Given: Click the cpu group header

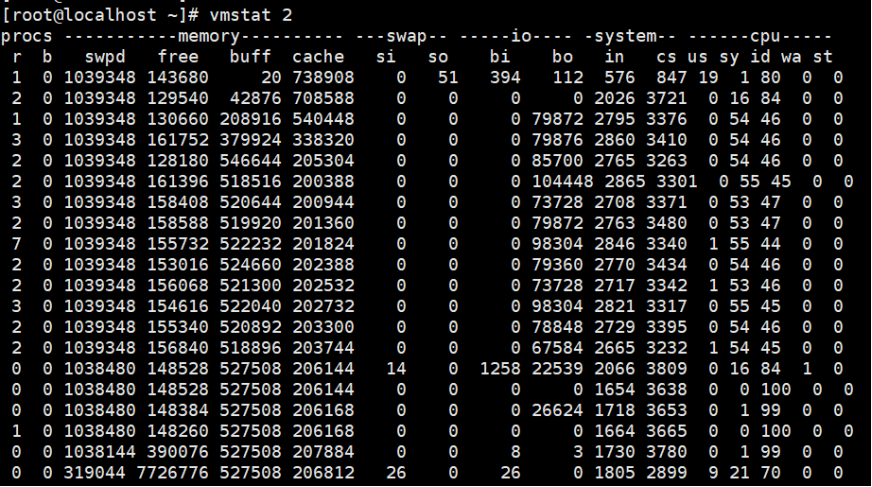Looking at the screenshot, I should (771, 36).
